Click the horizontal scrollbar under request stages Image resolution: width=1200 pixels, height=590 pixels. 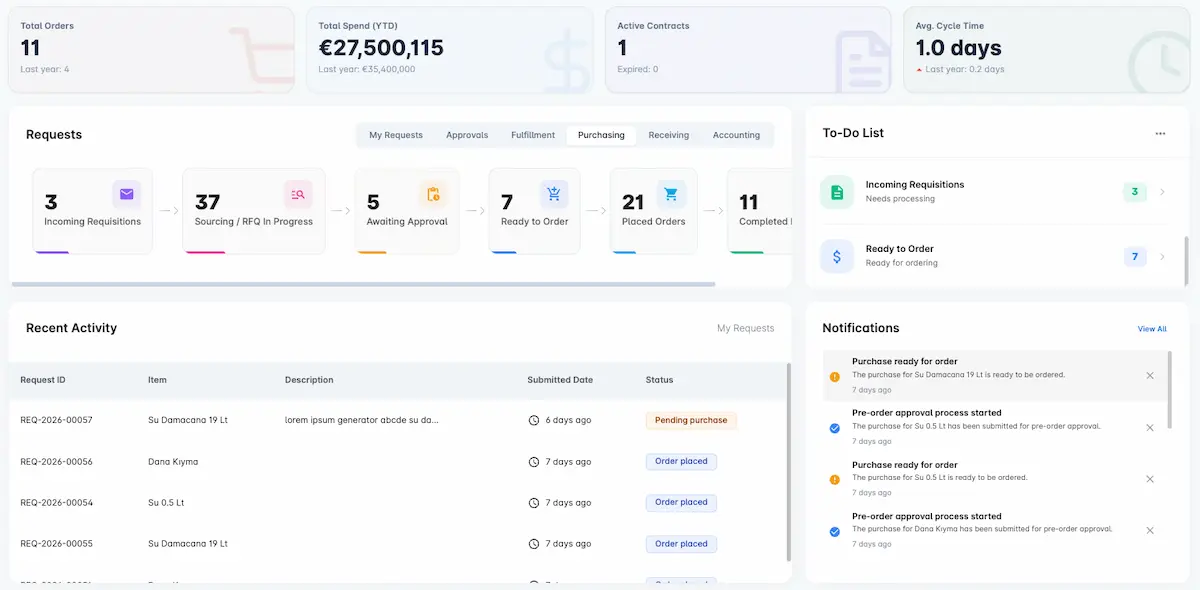(360, 285)
